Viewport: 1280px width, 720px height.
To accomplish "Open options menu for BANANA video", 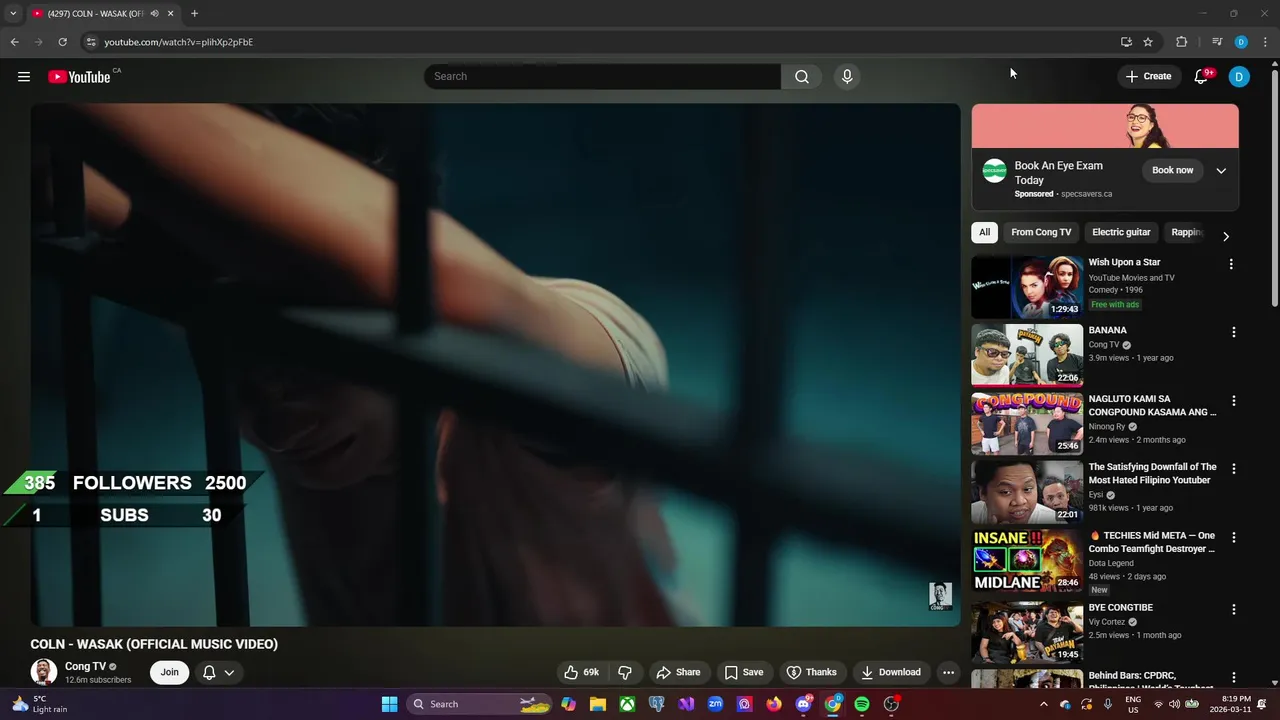I will coord(1233,332).
